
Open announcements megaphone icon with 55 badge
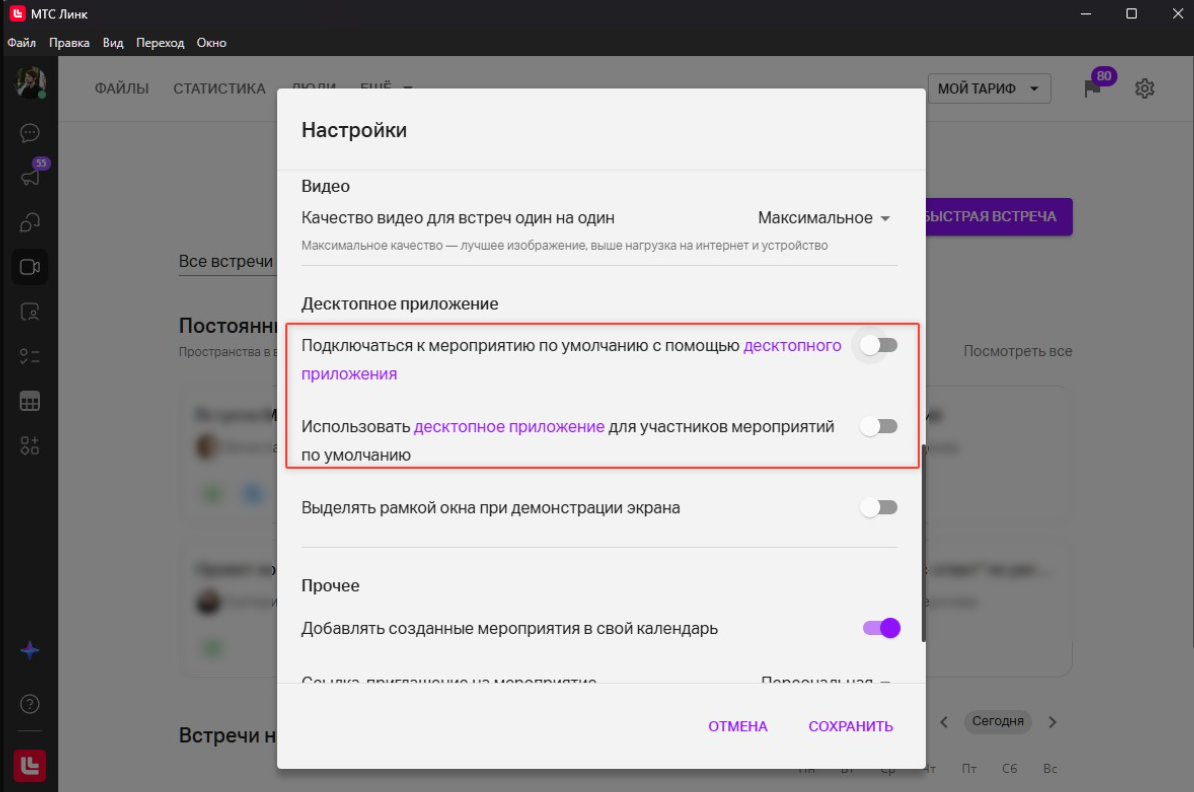pyautogui.click(x=30, y=177)
